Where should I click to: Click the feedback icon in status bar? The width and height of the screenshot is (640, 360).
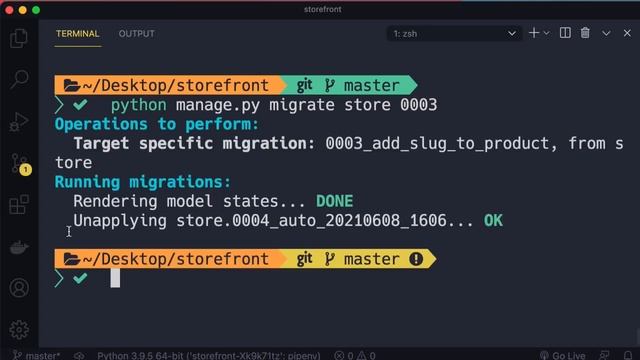coord(604,356)
